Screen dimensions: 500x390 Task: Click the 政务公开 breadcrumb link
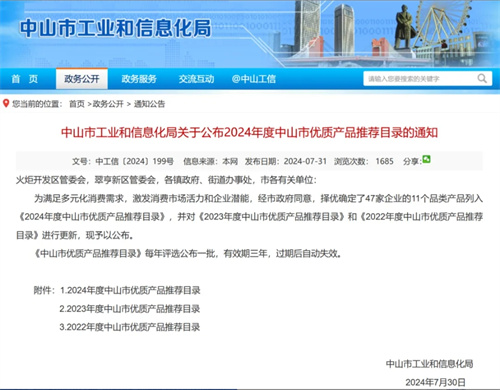tap(108, 104)
